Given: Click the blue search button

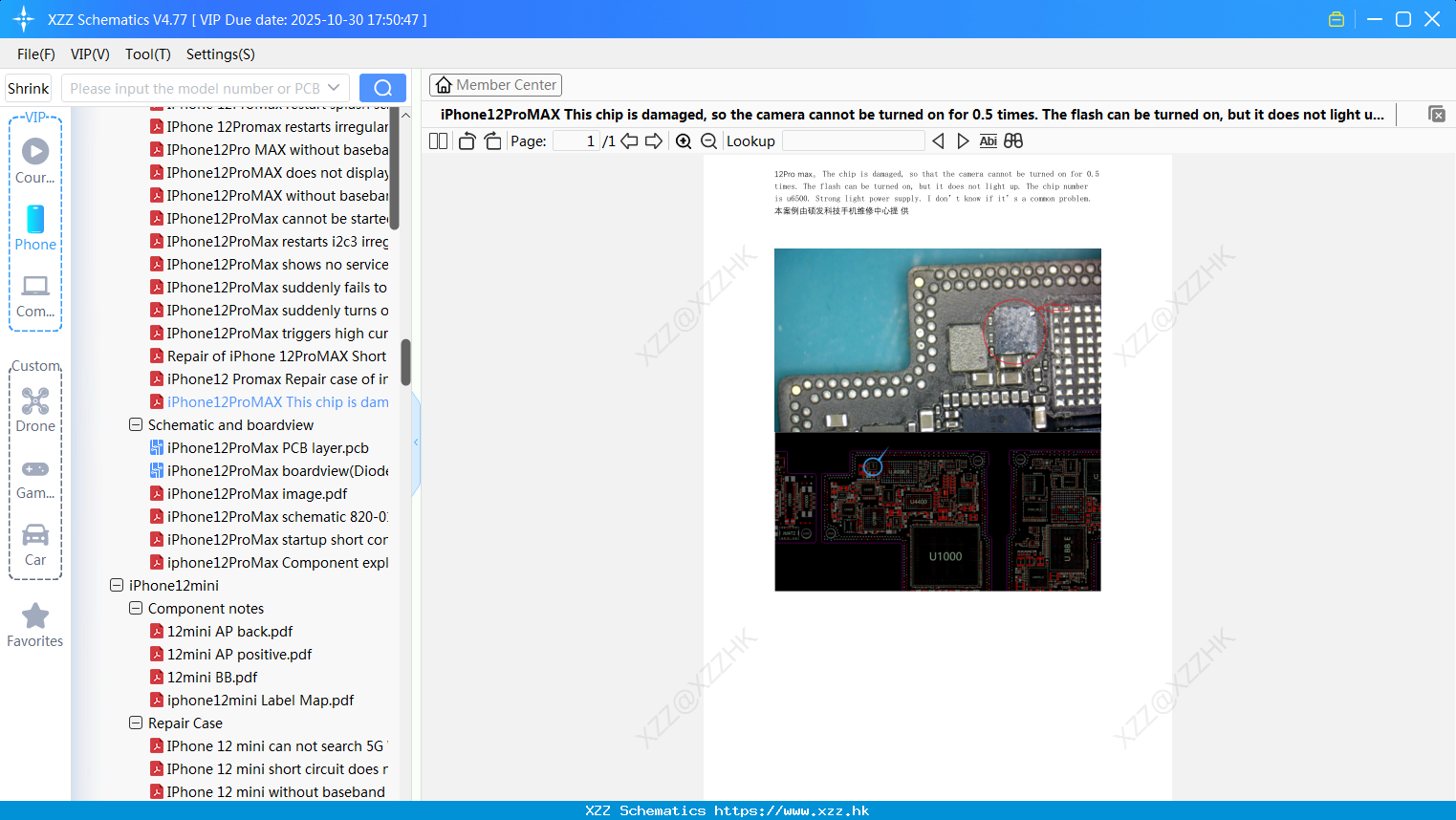Looking at the screenshot, I should pos(382,88).
